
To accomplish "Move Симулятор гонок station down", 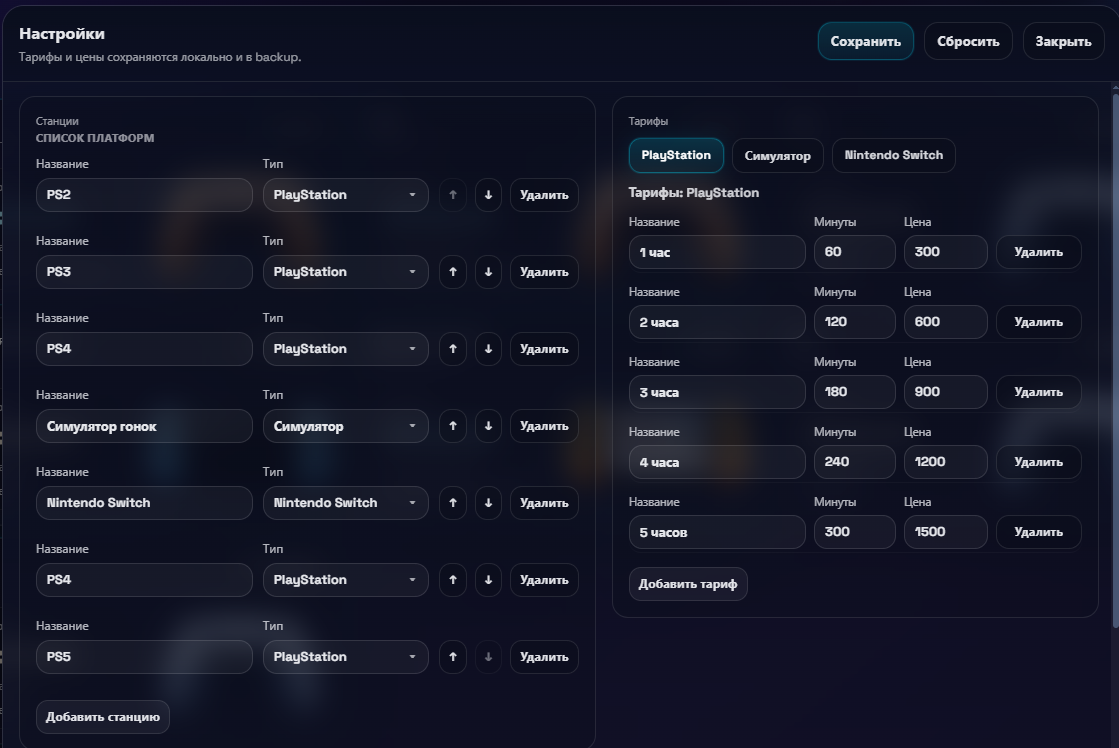I will (x=488, y=426).
